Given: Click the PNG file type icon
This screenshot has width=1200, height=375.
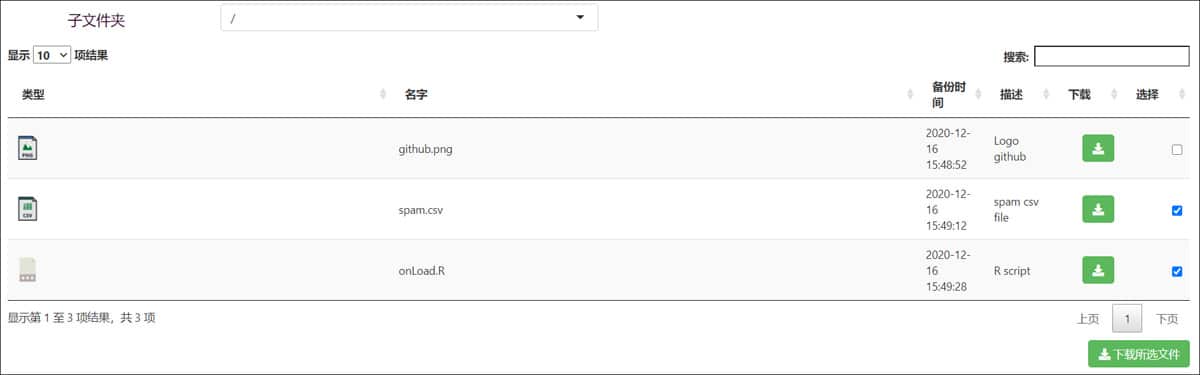Looking at the screenshot, I should click(x=28, y=148).
